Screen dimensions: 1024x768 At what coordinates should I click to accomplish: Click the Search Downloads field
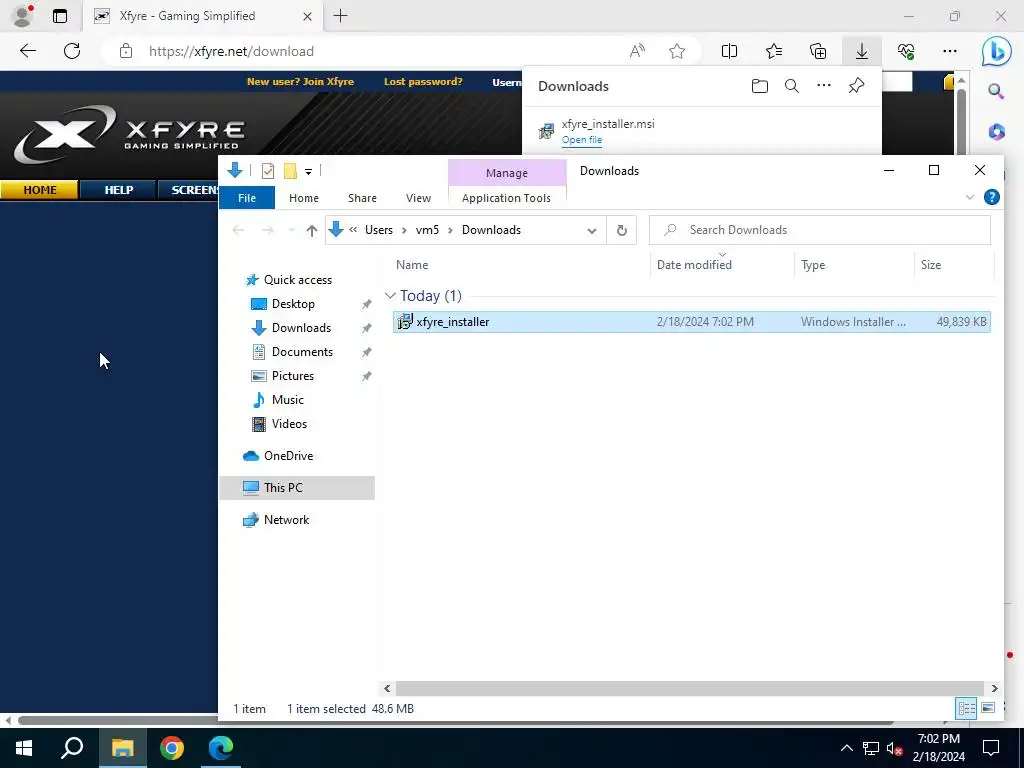(820, 230)
